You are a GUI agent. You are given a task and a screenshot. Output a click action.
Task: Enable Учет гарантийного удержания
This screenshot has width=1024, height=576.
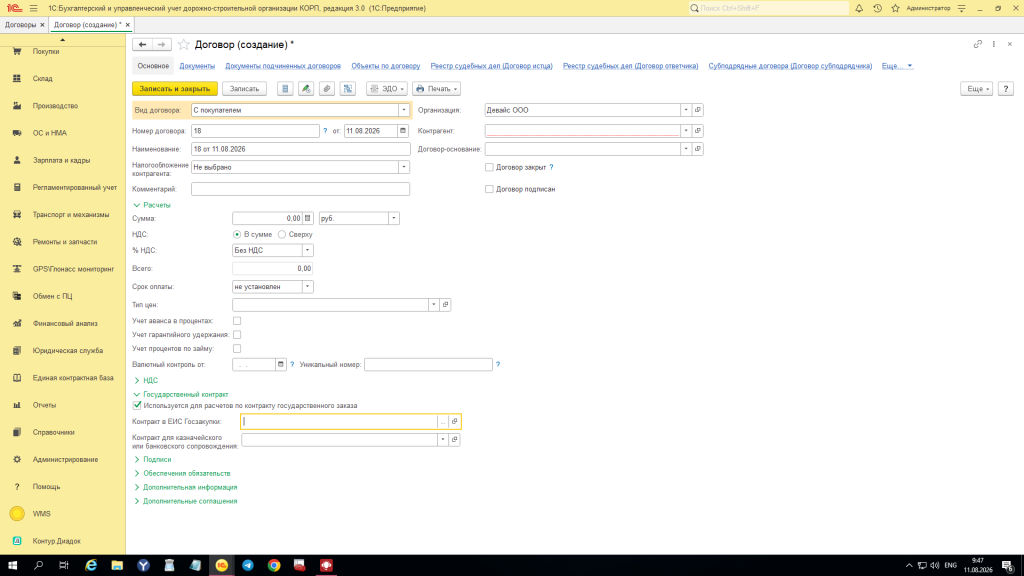(x=237, y=334)
